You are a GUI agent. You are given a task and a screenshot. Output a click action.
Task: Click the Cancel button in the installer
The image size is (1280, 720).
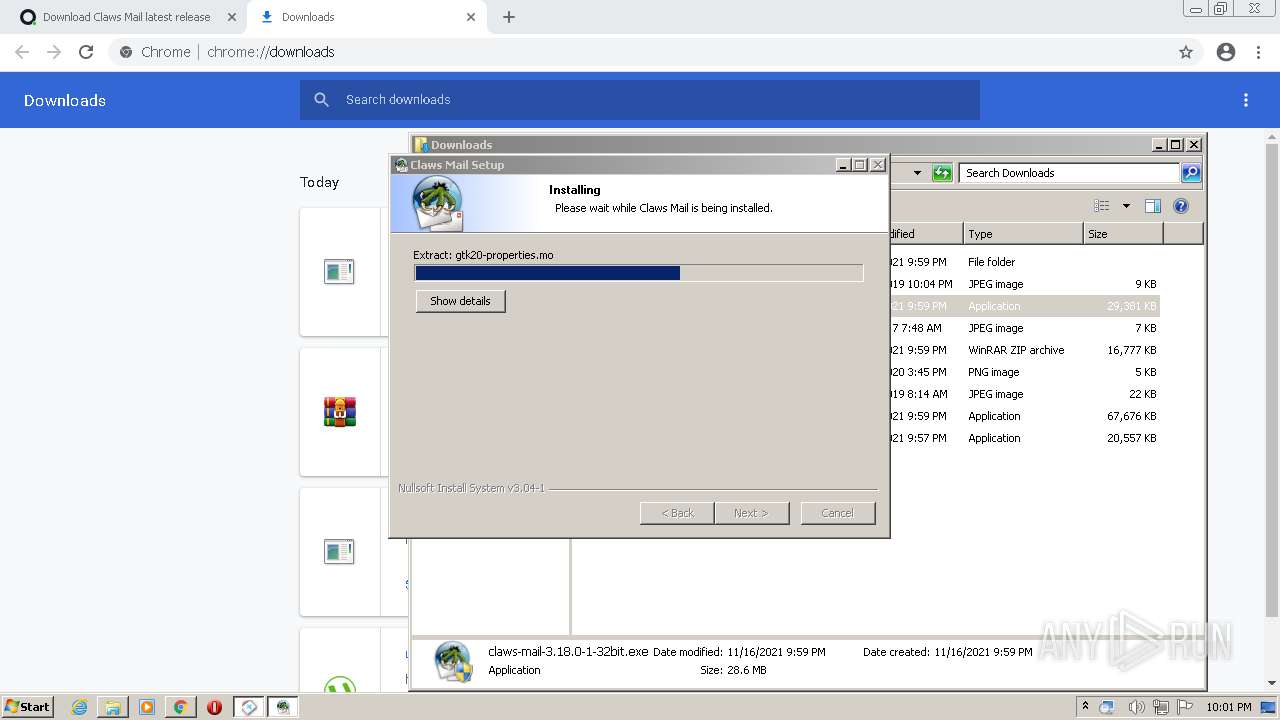[x=838, y=513]
